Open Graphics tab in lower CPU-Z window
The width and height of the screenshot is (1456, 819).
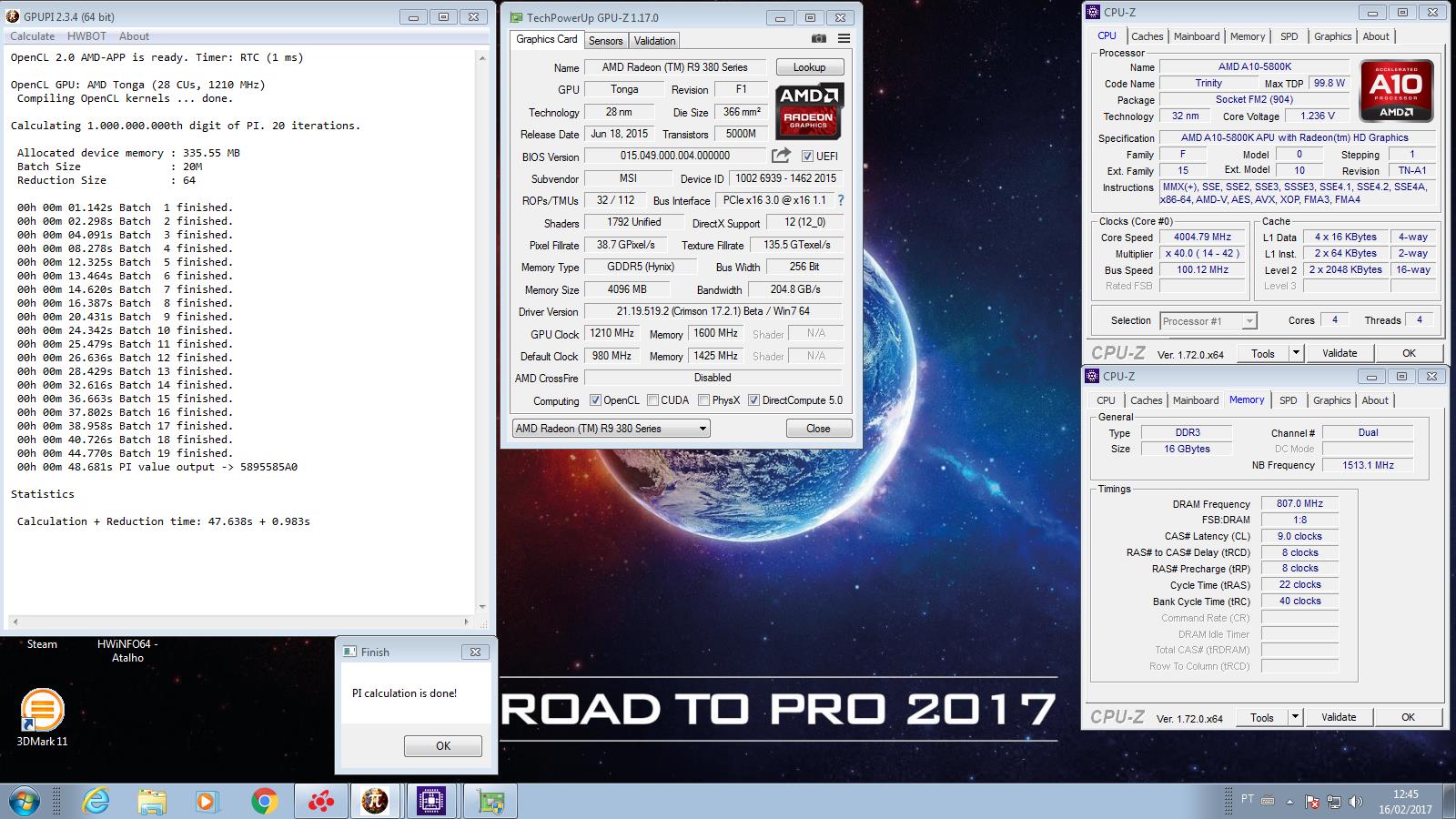1331,400
